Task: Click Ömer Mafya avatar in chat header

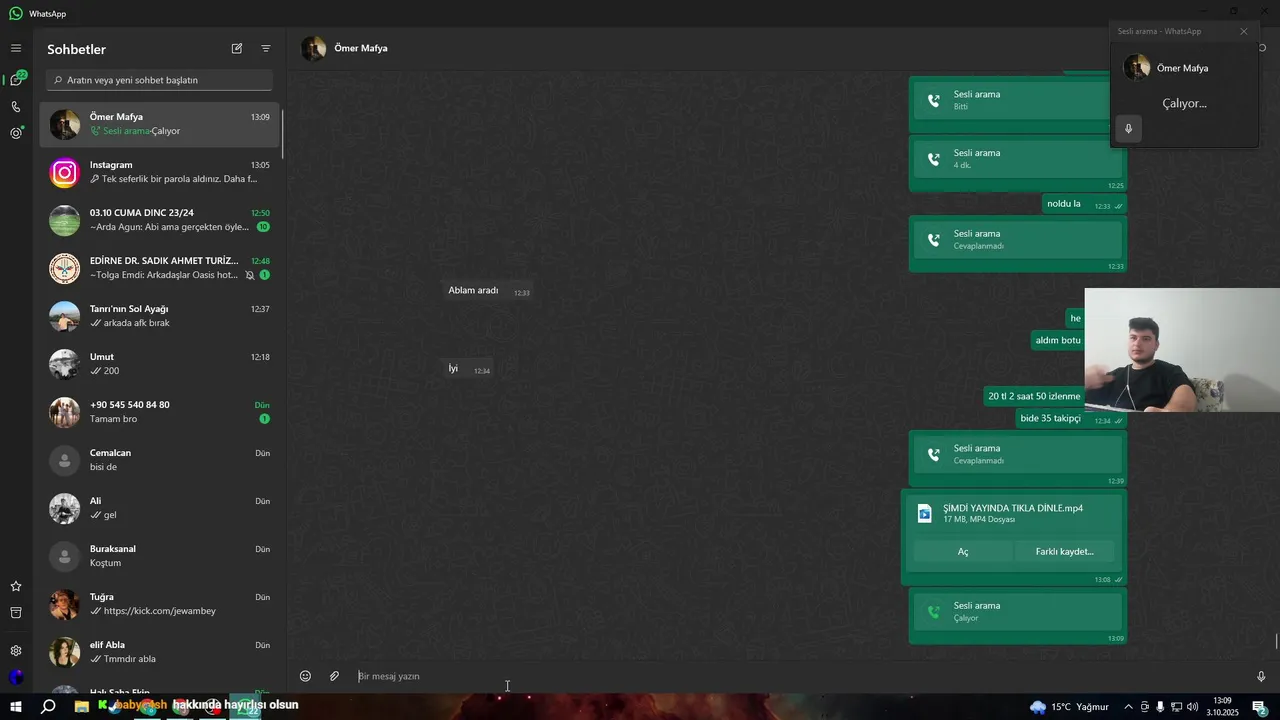Action: point(314,48)
